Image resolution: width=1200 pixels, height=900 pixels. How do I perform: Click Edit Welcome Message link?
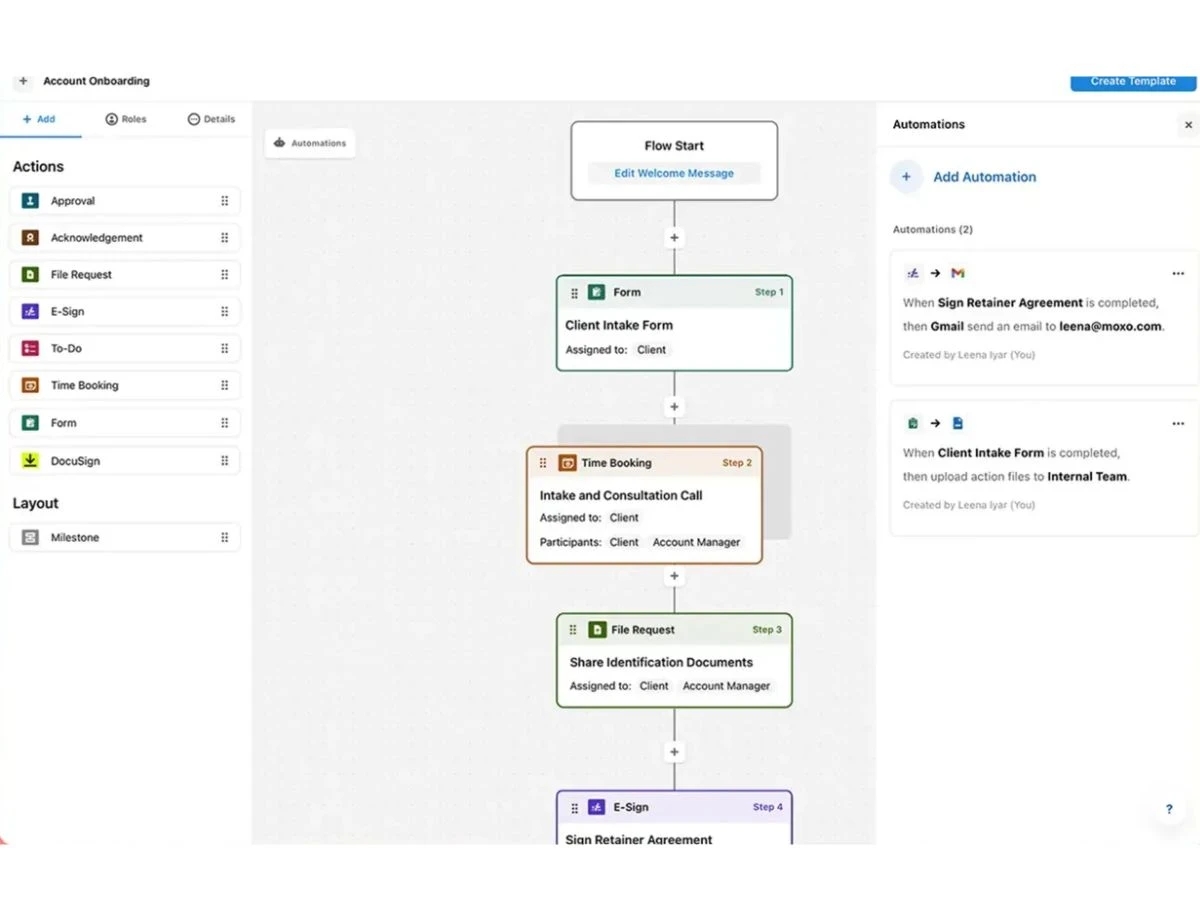point(674,173)
